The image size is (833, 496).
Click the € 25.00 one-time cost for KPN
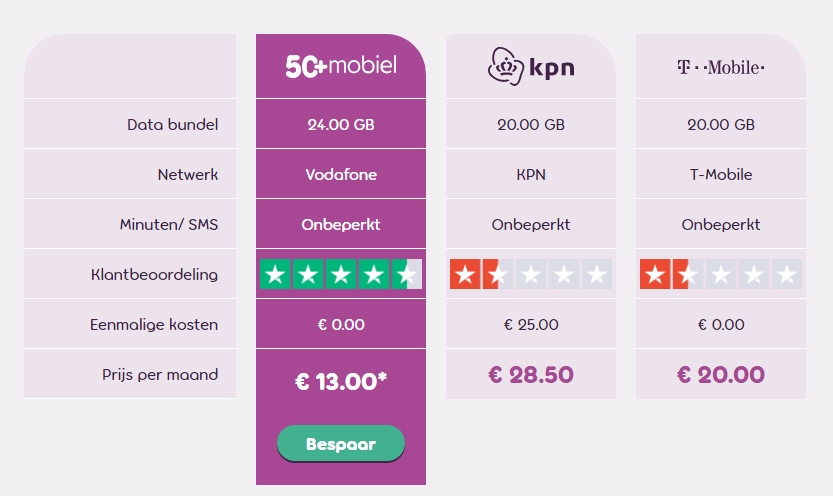click(531, 324)
